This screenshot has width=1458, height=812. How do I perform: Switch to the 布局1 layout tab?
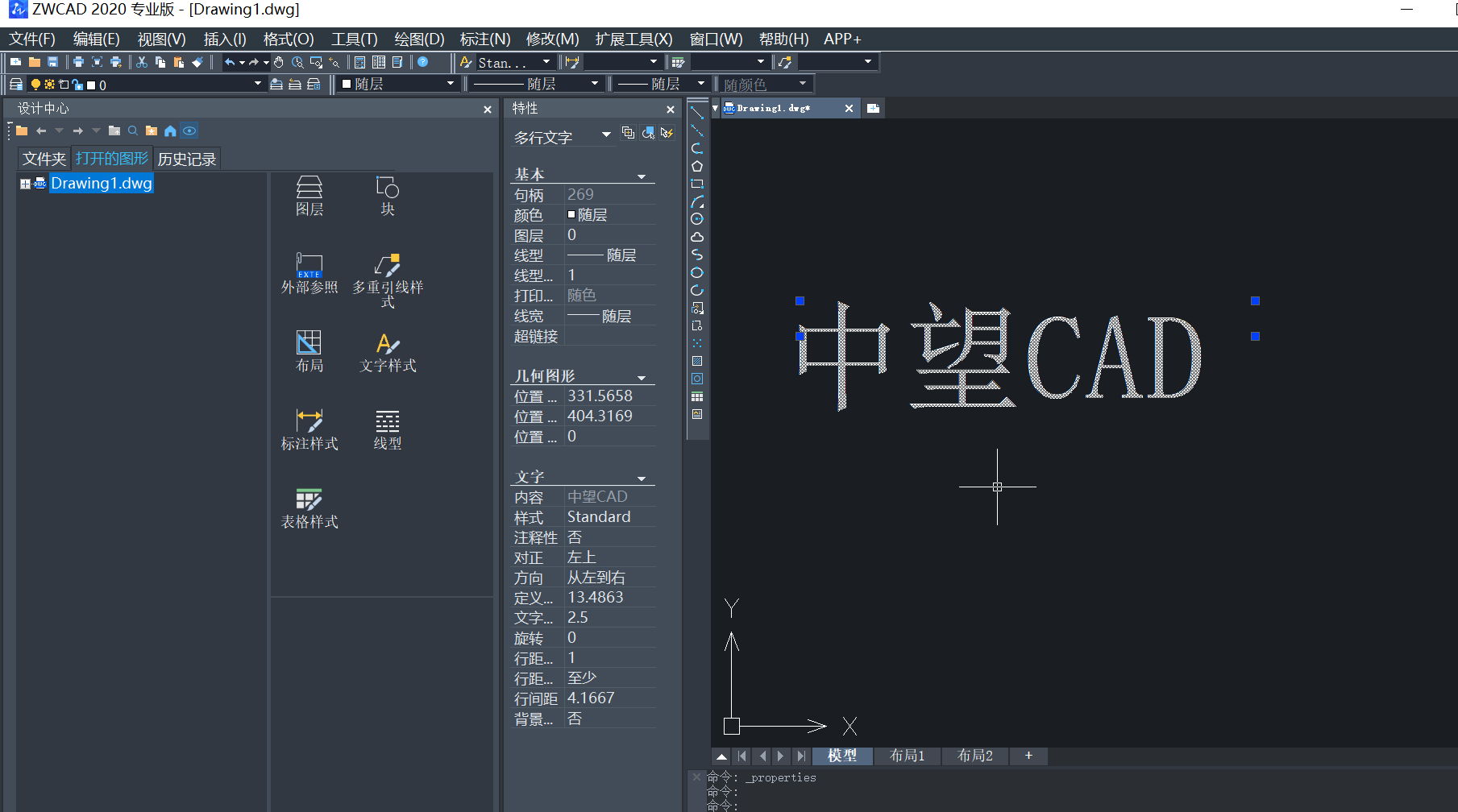(x=907, y=756)
